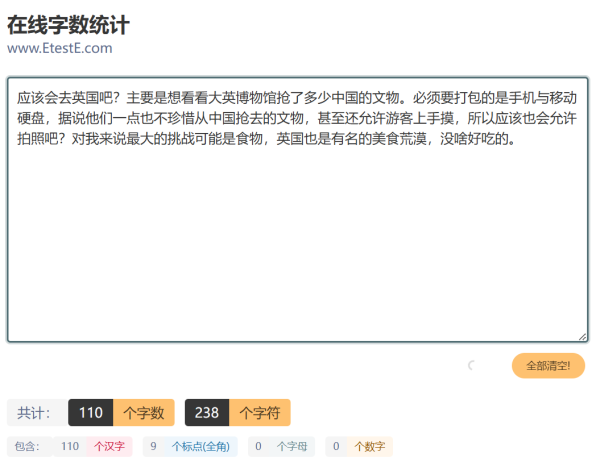The height and width of the screenshot is (458, 600).
Task: Click the 个数字 digits badge
Action: (370, 446)
